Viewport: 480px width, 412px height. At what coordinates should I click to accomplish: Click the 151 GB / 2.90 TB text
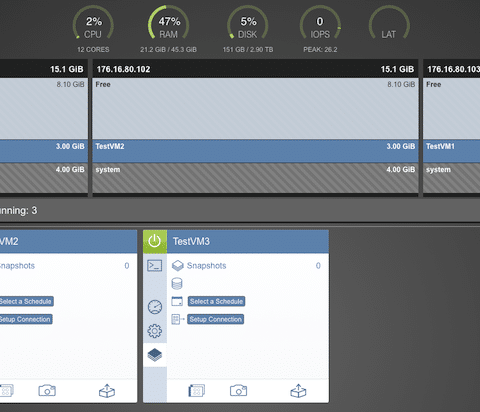coord(248,50)
